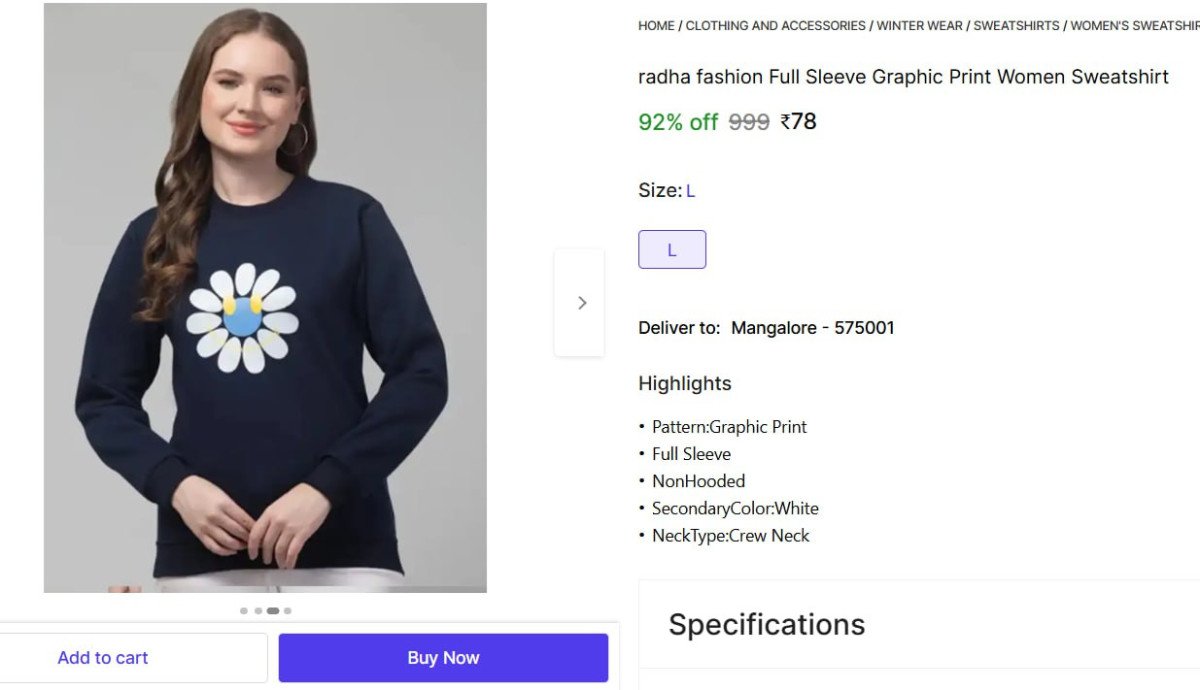
Task: Click the sweatshirt product image
Action: (x=265, y=298)
